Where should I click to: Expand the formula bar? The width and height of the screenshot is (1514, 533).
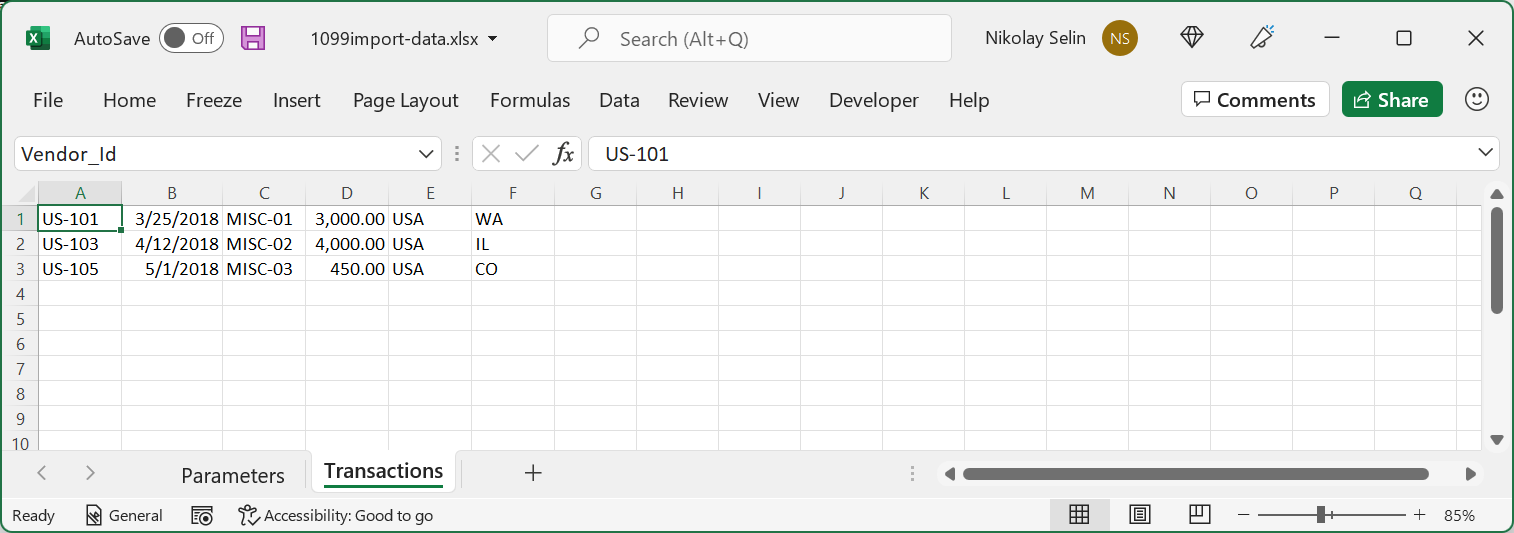tap(1485, 152)
